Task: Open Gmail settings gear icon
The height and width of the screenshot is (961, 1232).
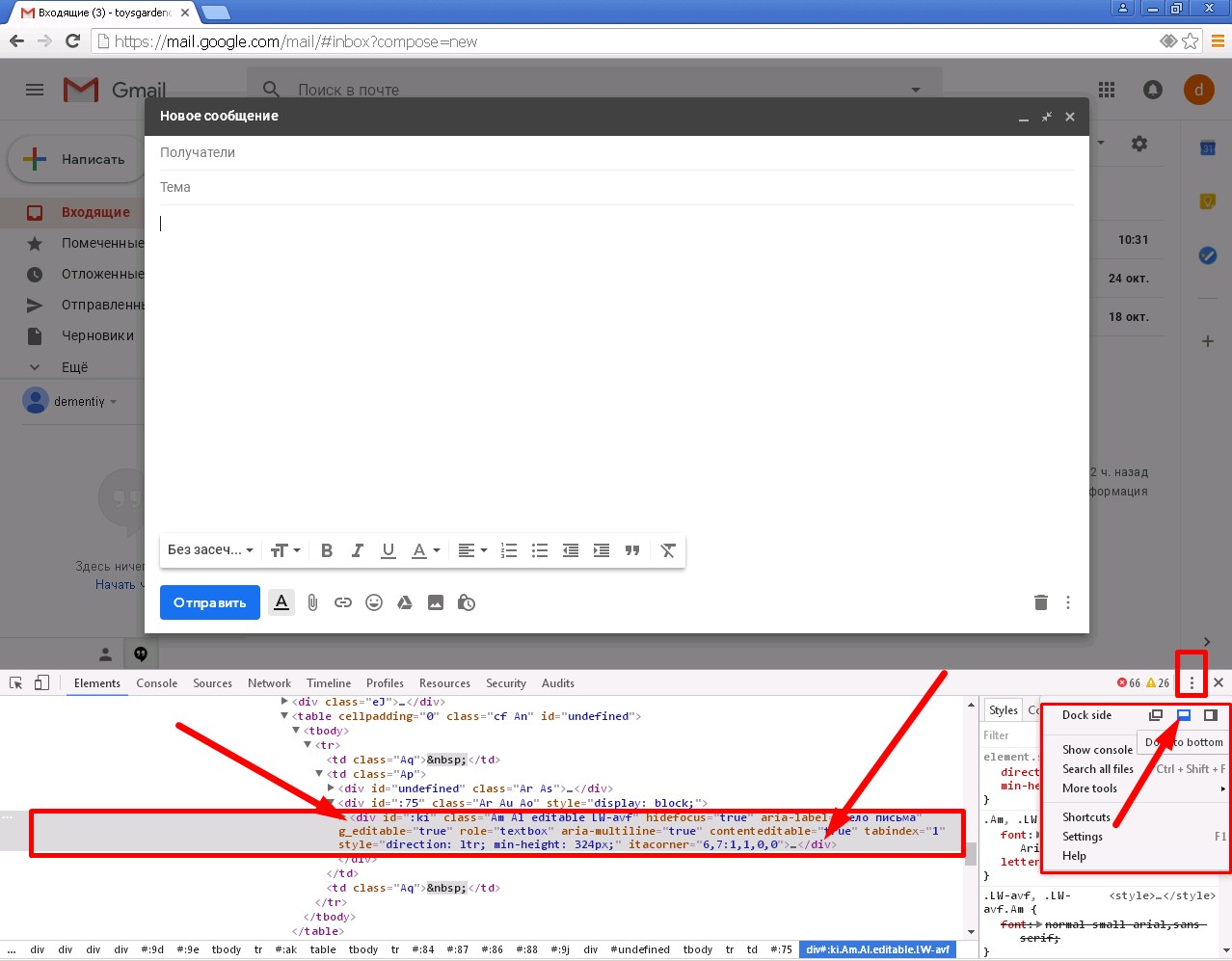Action: tap(1139, 144)
